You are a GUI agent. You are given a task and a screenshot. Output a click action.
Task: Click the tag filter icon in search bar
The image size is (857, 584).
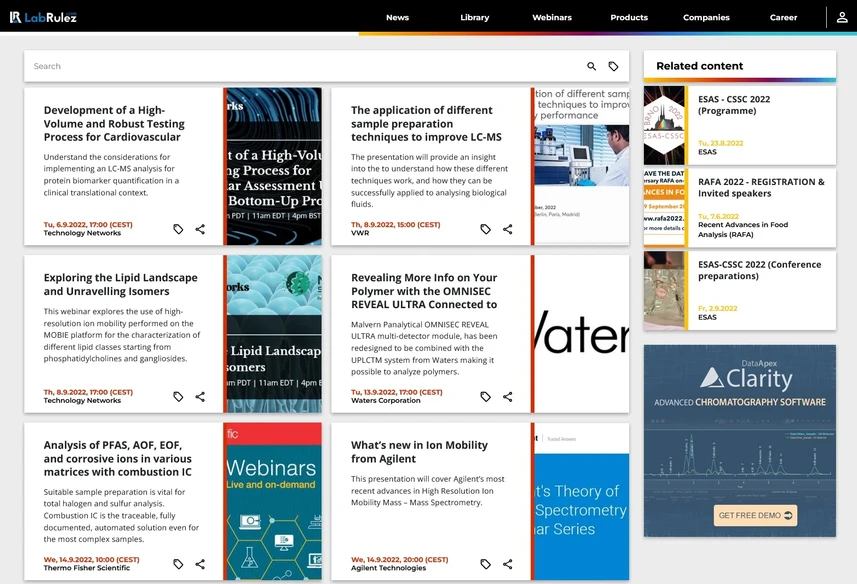pyautogui.click(x=613, y=66)
